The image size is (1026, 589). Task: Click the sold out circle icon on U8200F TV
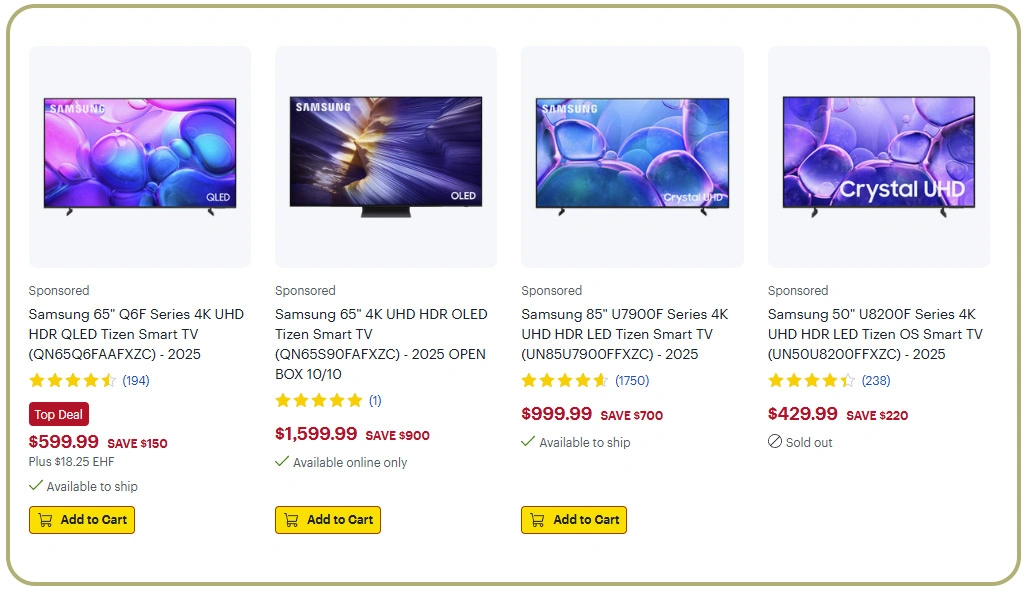(774, 442)
